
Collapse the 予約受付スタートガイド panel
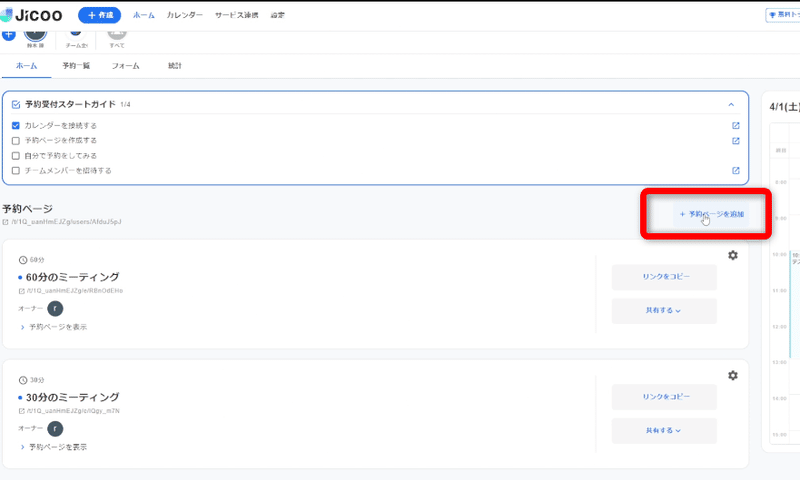click(731, 104)
